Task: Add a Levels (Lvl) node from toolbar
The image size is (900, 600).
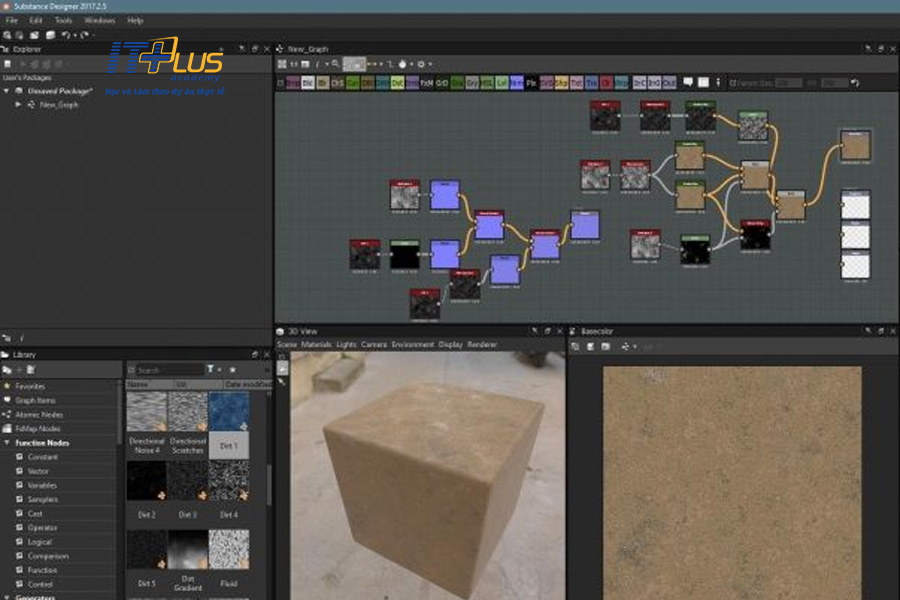Action: pos(502,83)
